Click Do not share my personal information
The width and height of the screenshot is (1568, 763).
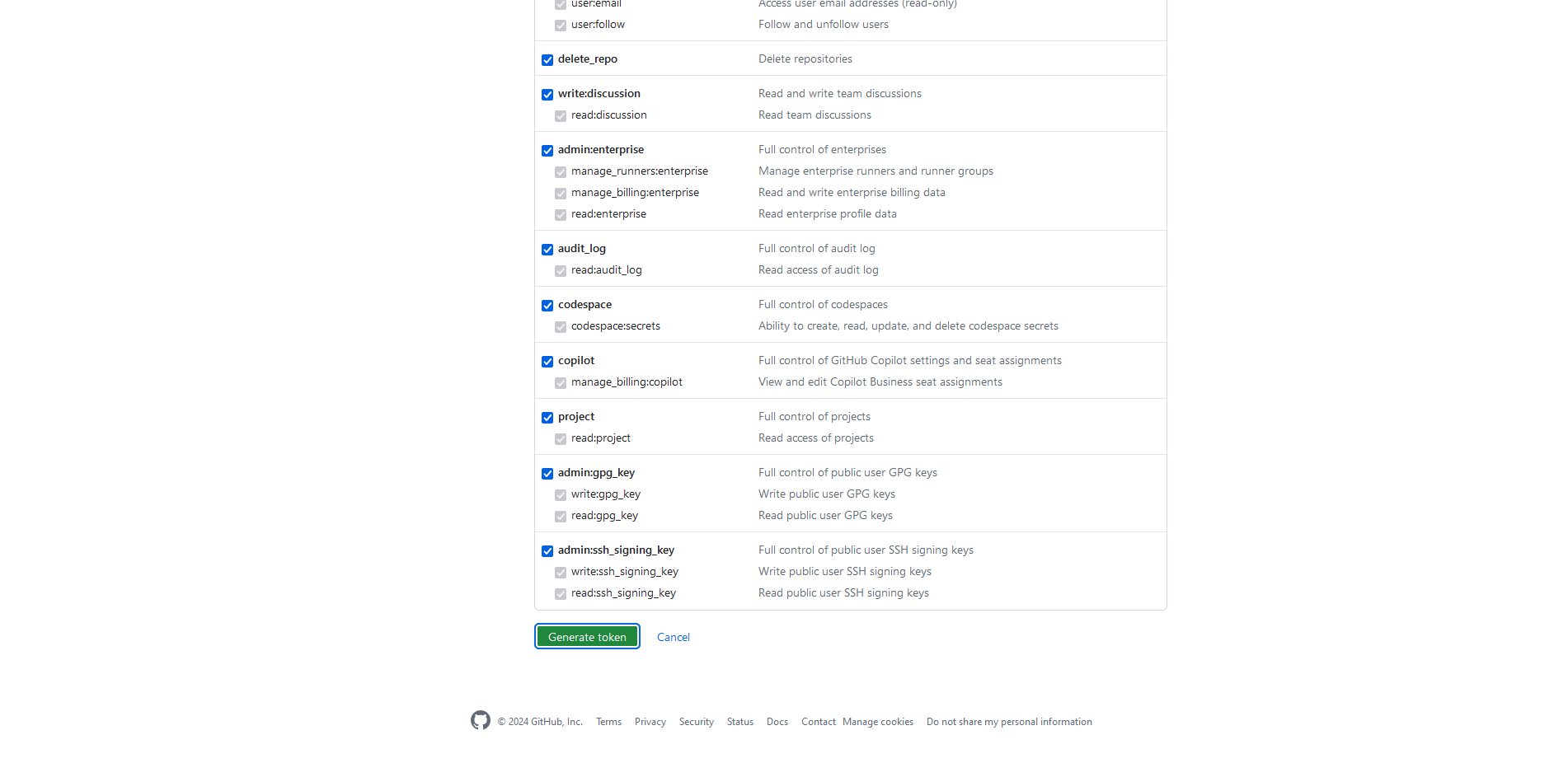(1008, 722)
